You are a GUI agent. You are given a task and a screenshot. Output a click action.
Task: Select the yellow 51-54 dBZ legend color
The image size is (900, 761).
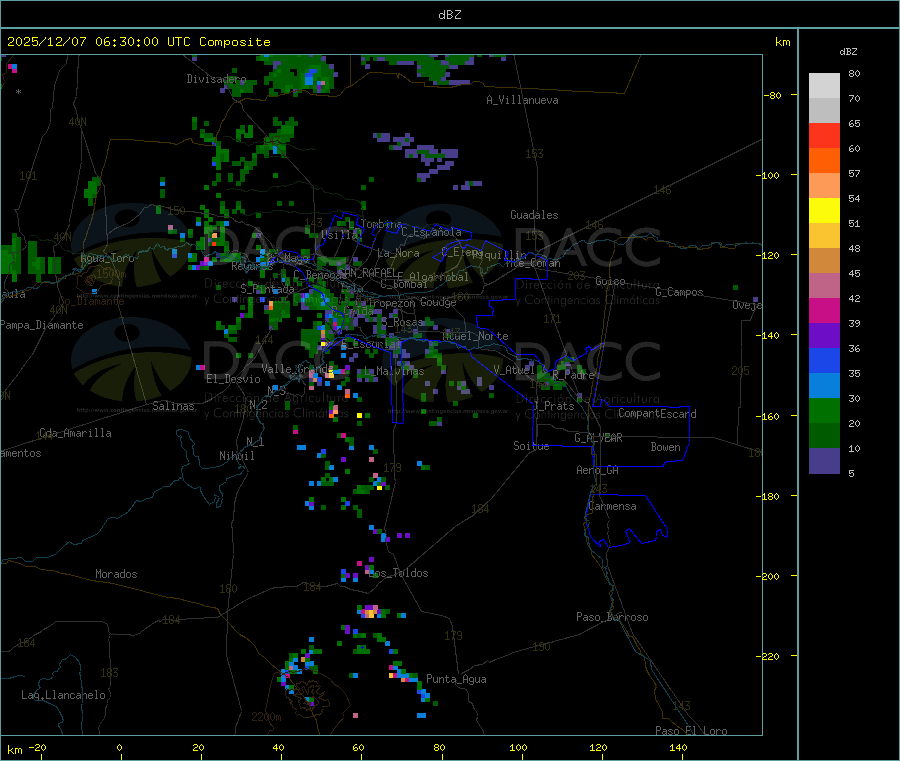pos(824,211)
